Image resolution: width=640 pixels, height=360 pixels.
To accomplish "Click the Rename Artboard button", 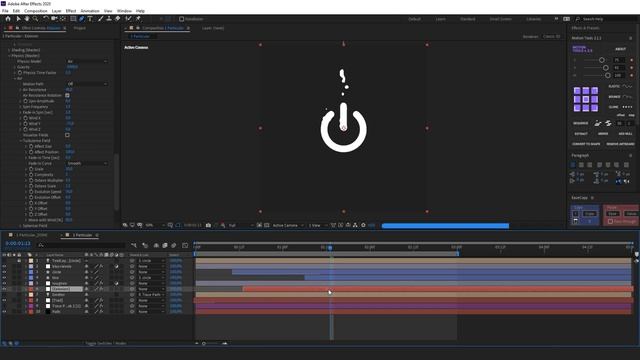I will (x=620, y=144).
